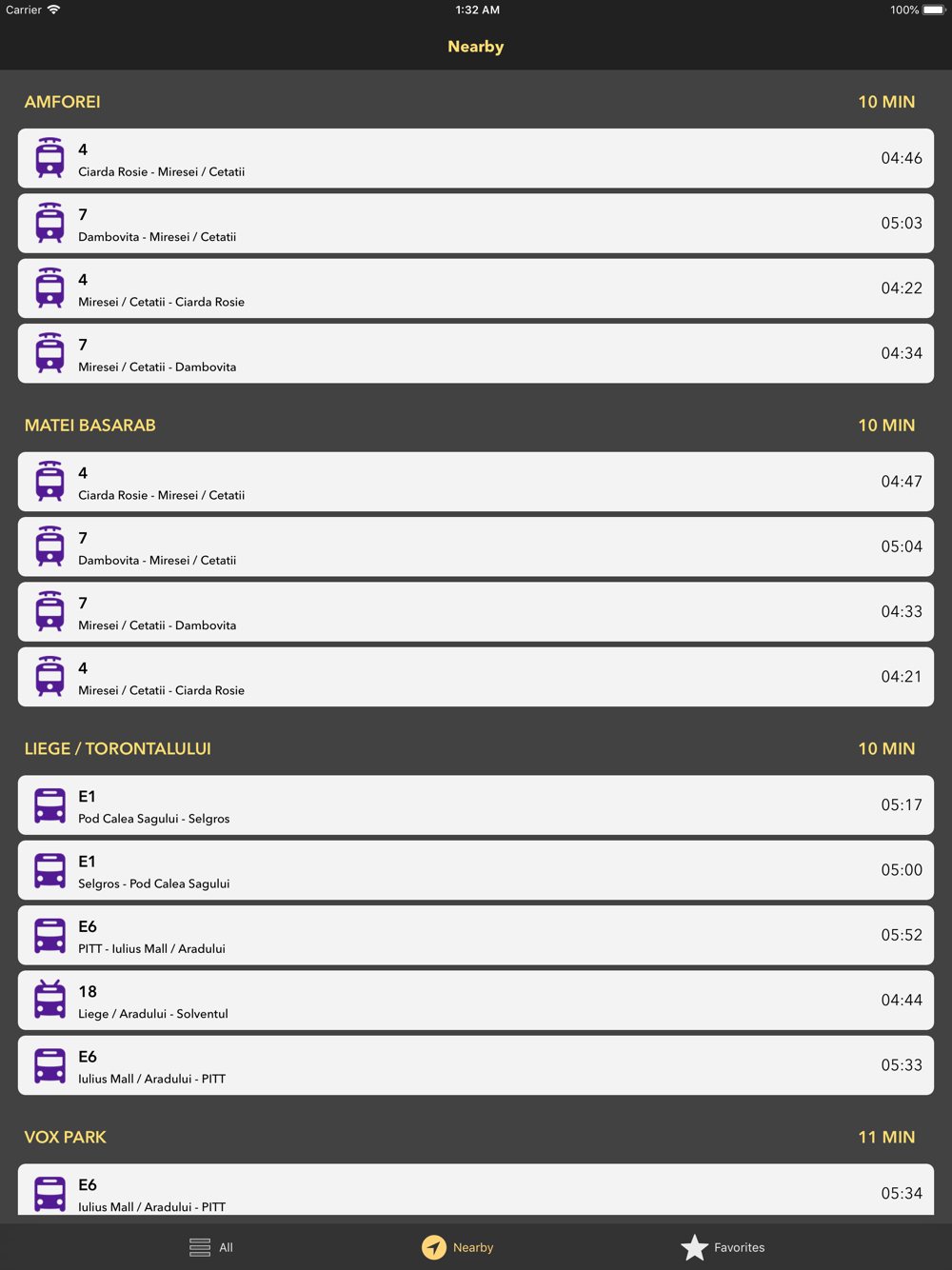
Task: Tap tram icon for line 4 at 04:46
Action: click(50, 158)
